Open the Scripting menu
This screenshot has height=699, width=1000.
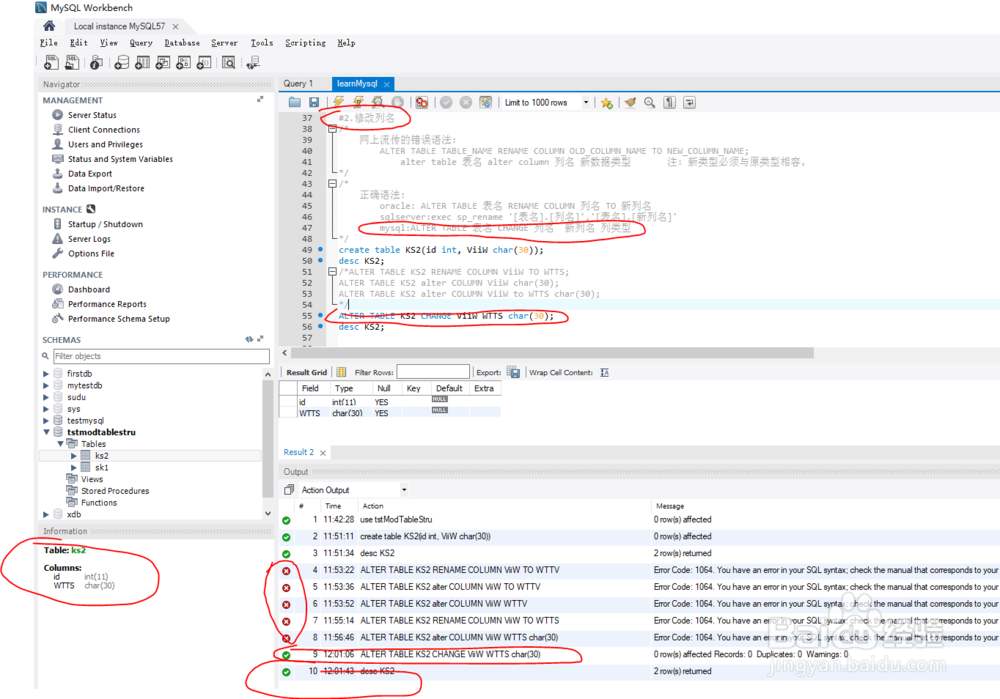point(305,43)
